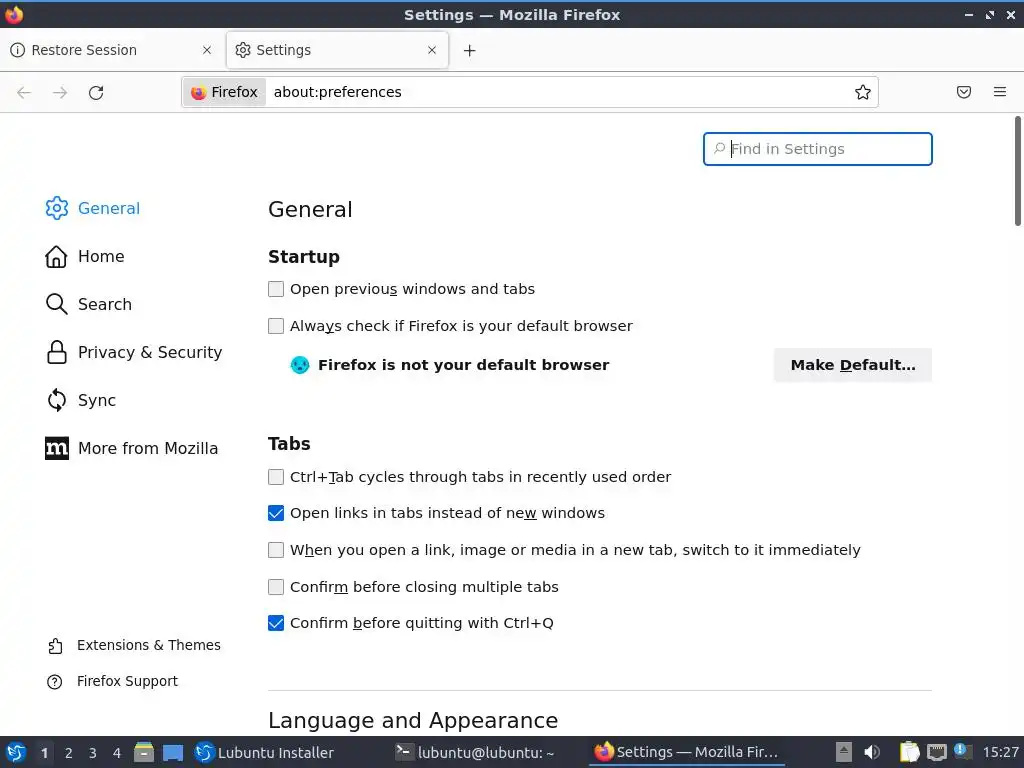Click the Mozilla 'm' logo icon
The image size is (1024, 768).
(x=57, y=449)
